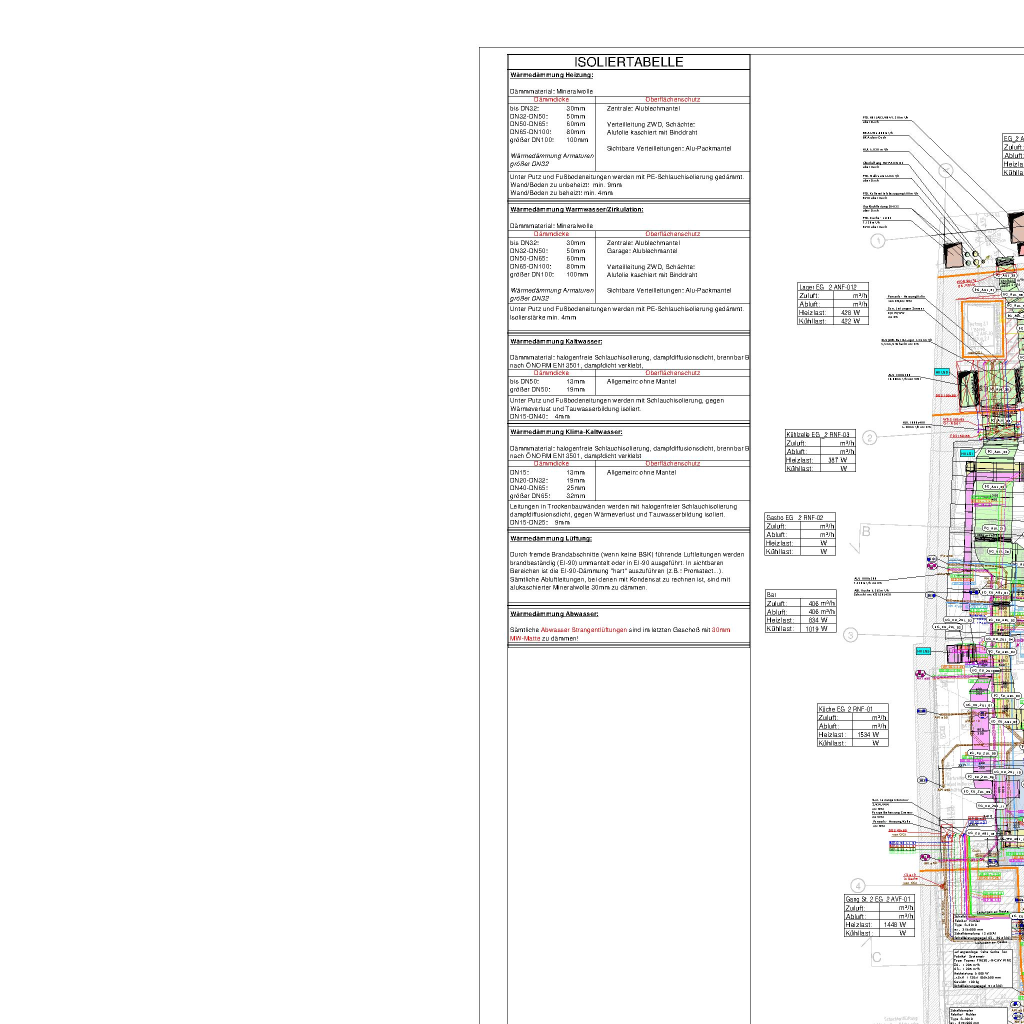
Task: Click red 'Dämmdicke' header under Heizung
Action: (x=551, y=100)
